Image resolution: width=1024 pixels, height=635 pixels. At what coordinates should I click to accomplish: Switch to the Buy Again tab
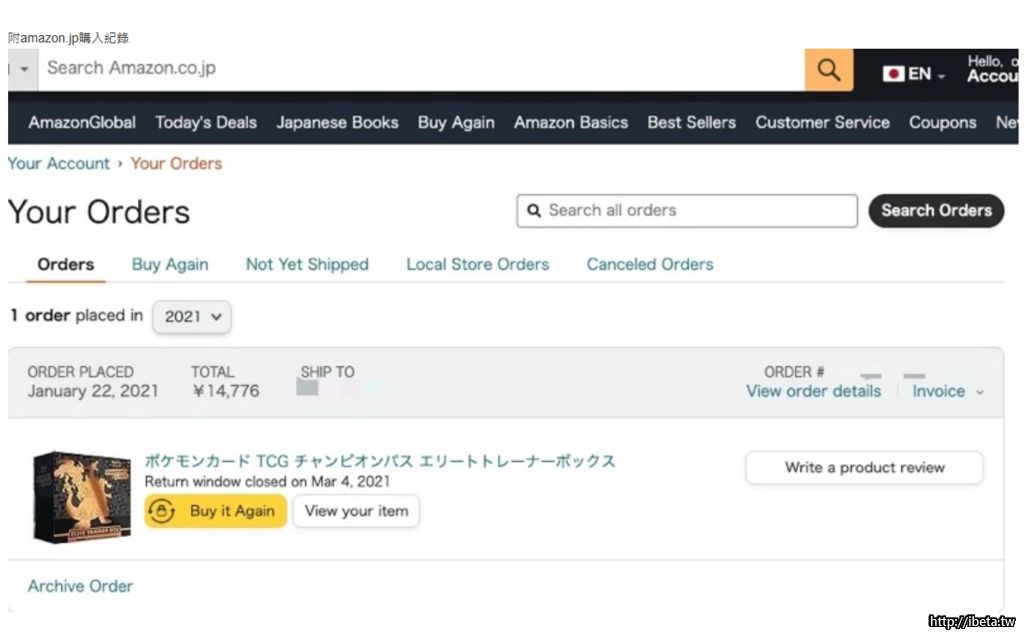(x=170, y=265)
